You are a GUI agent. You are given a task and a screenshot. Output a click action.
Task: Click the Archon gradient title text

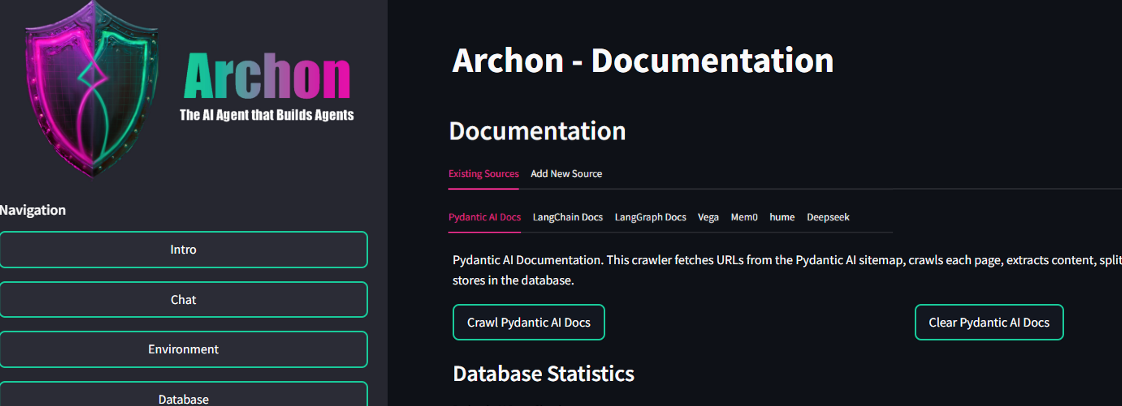(268, 77)
